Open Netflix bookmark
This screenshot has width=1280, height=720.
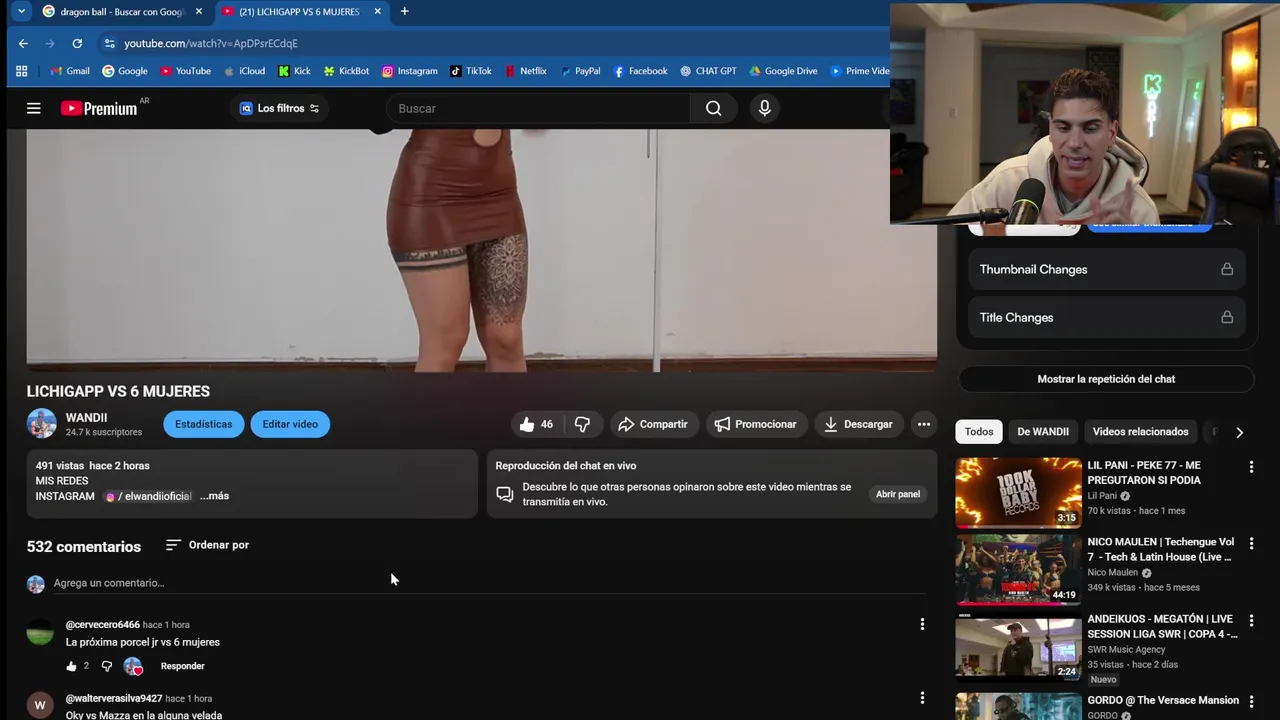[525, 71]
